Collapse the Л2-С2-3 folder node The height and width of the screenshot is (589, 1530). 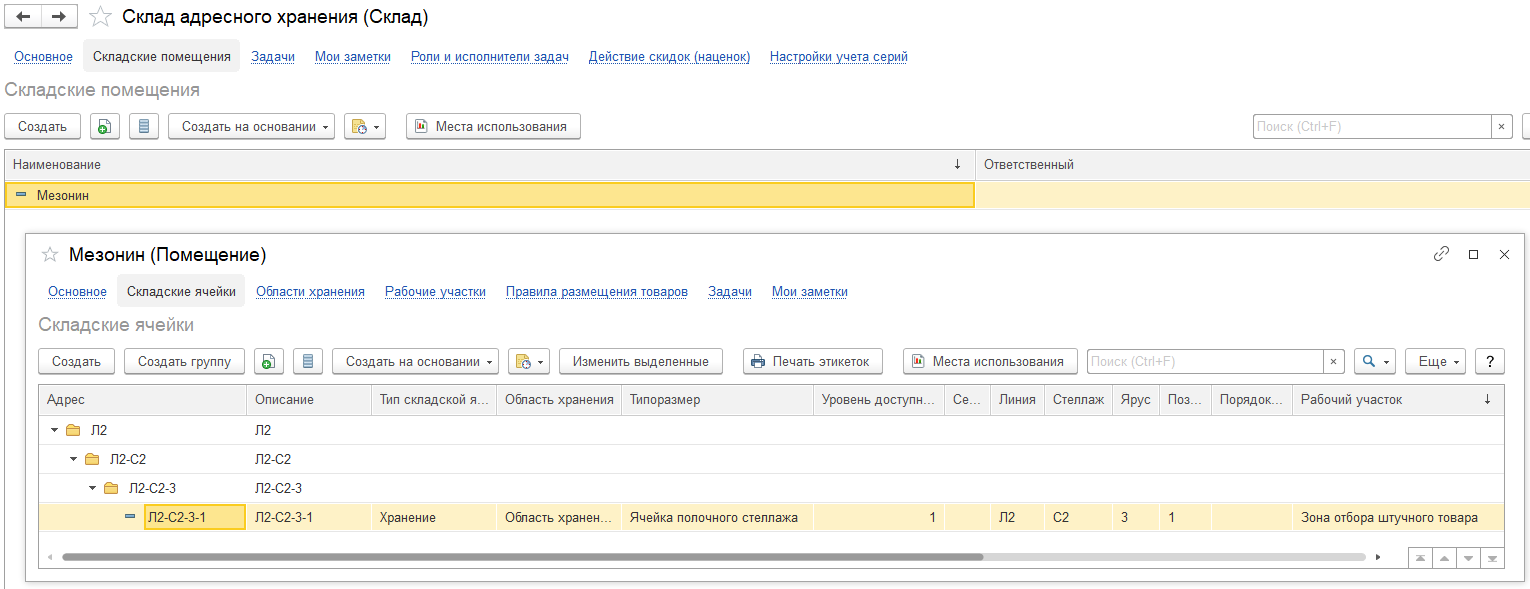93,488
